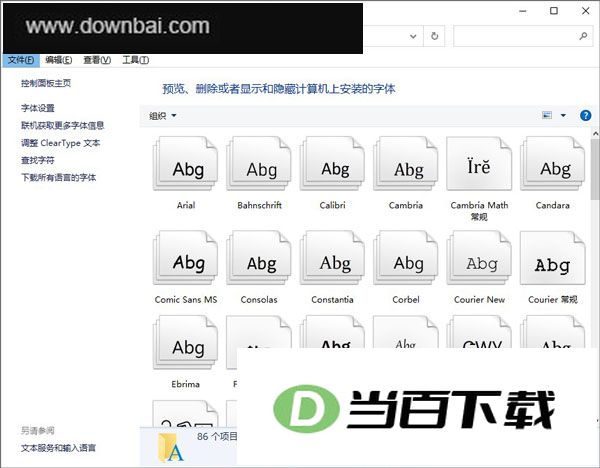Select the Arial font icon
The image size is (600, 468).
tap(186, 163)
